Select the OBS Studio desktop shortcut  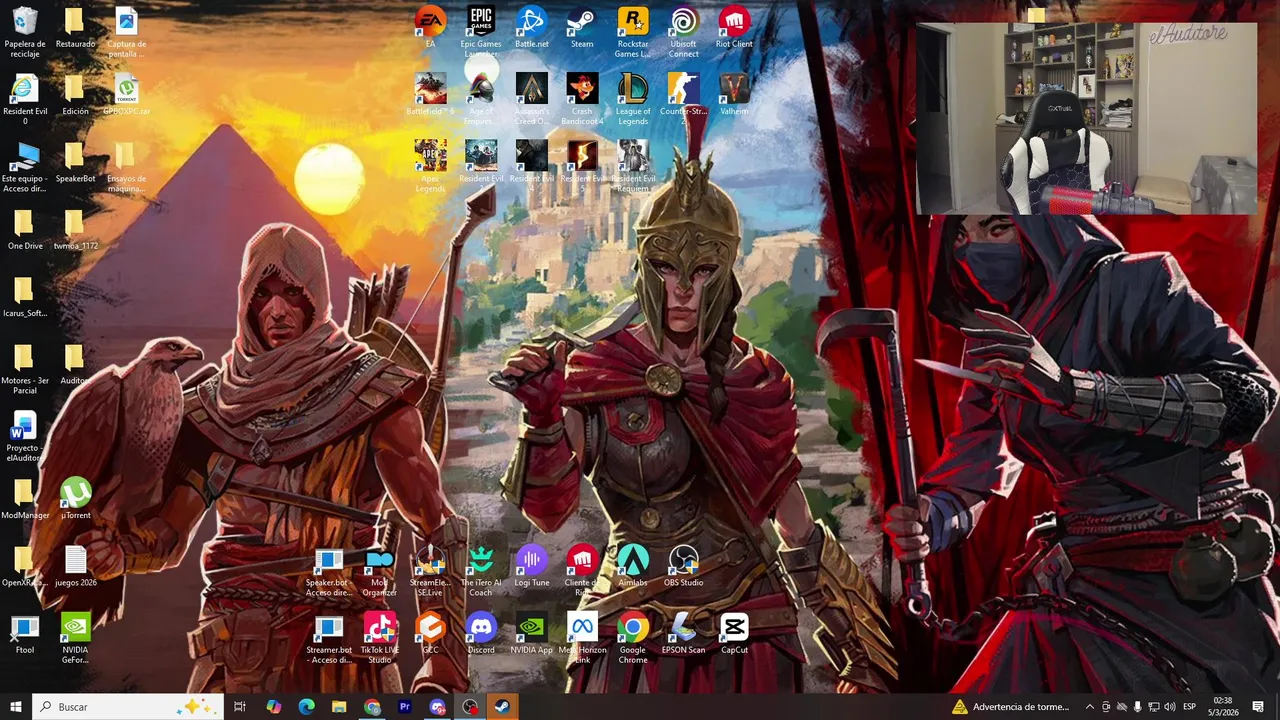(683, 566)
